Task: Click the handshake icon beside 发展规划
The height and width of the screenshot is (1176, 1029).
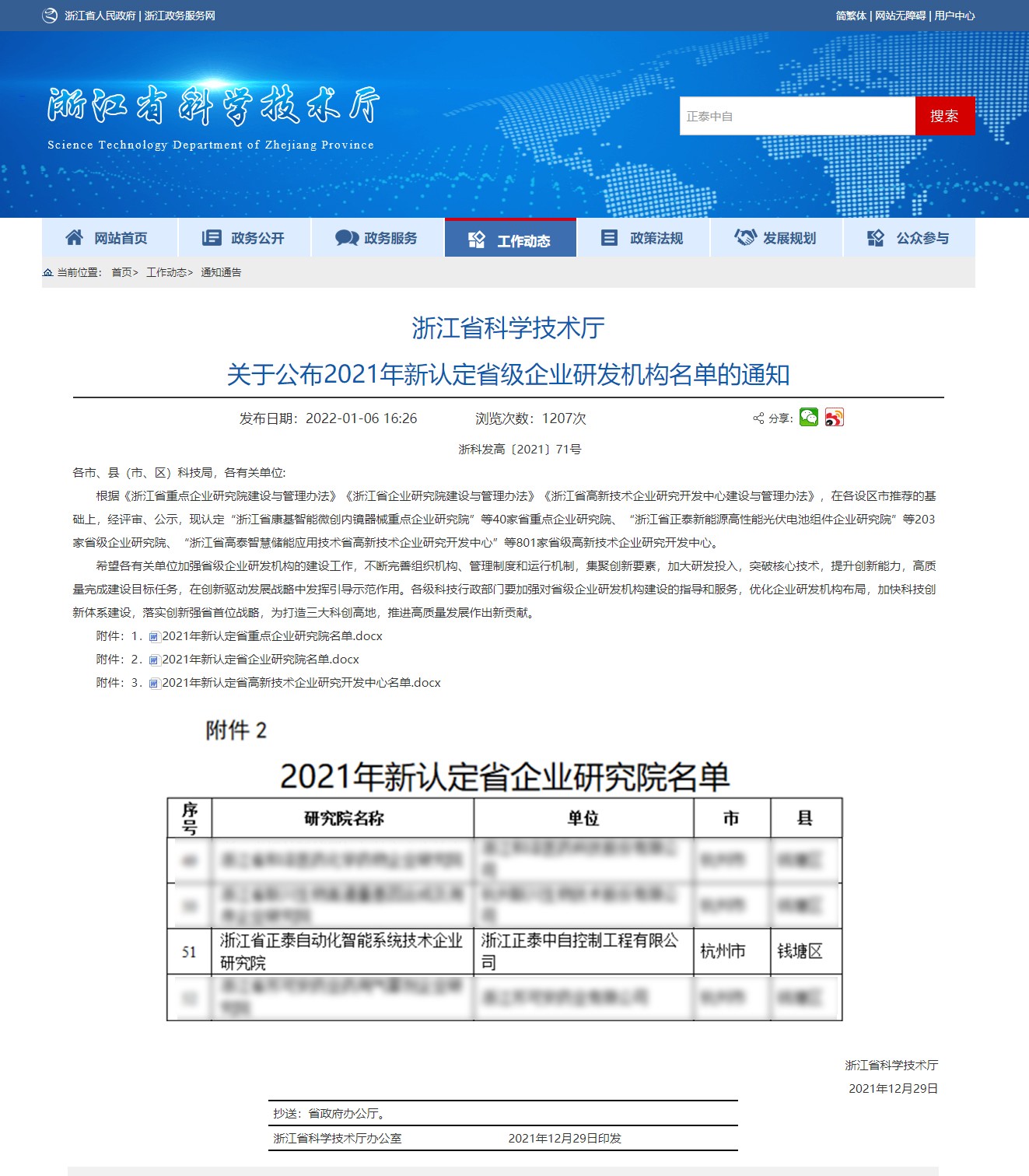Action: click(745, 237)
